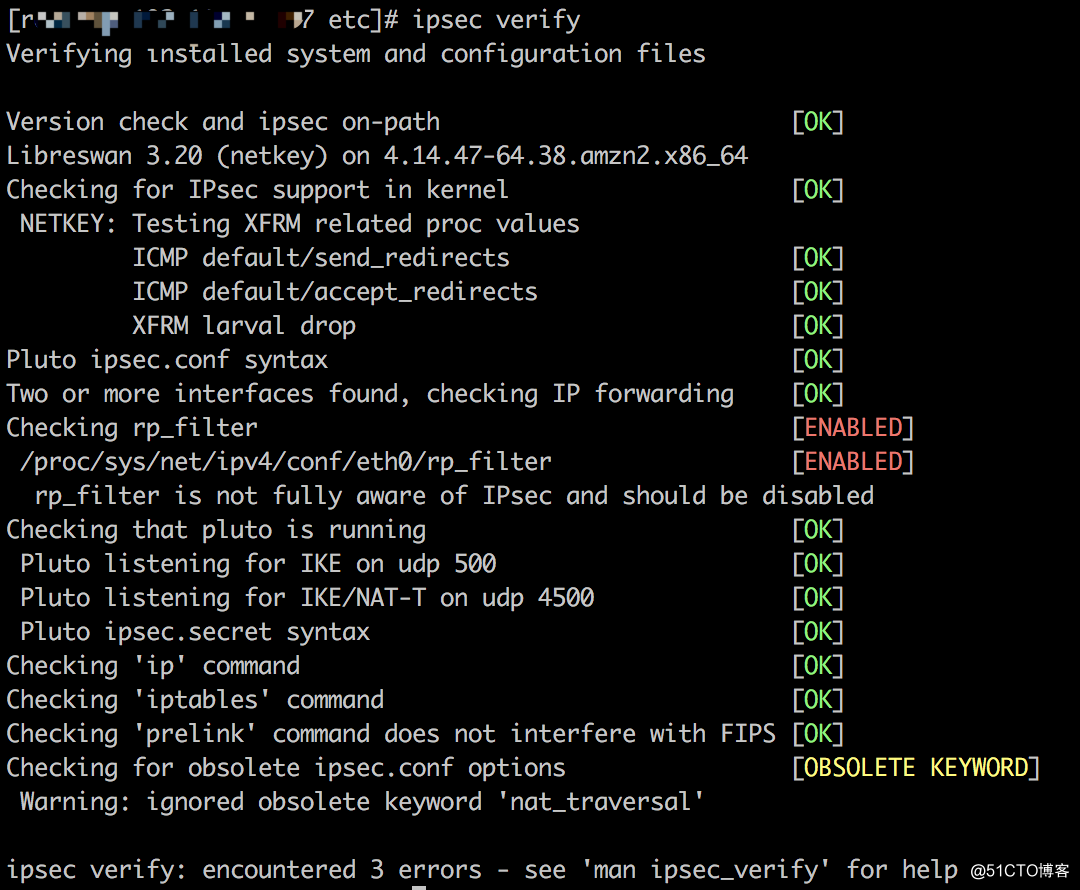This screenshot has height=890, width=1080.
Task: Click OK status for Pluto ipsec.conf syntax
Action: [818, 360]
